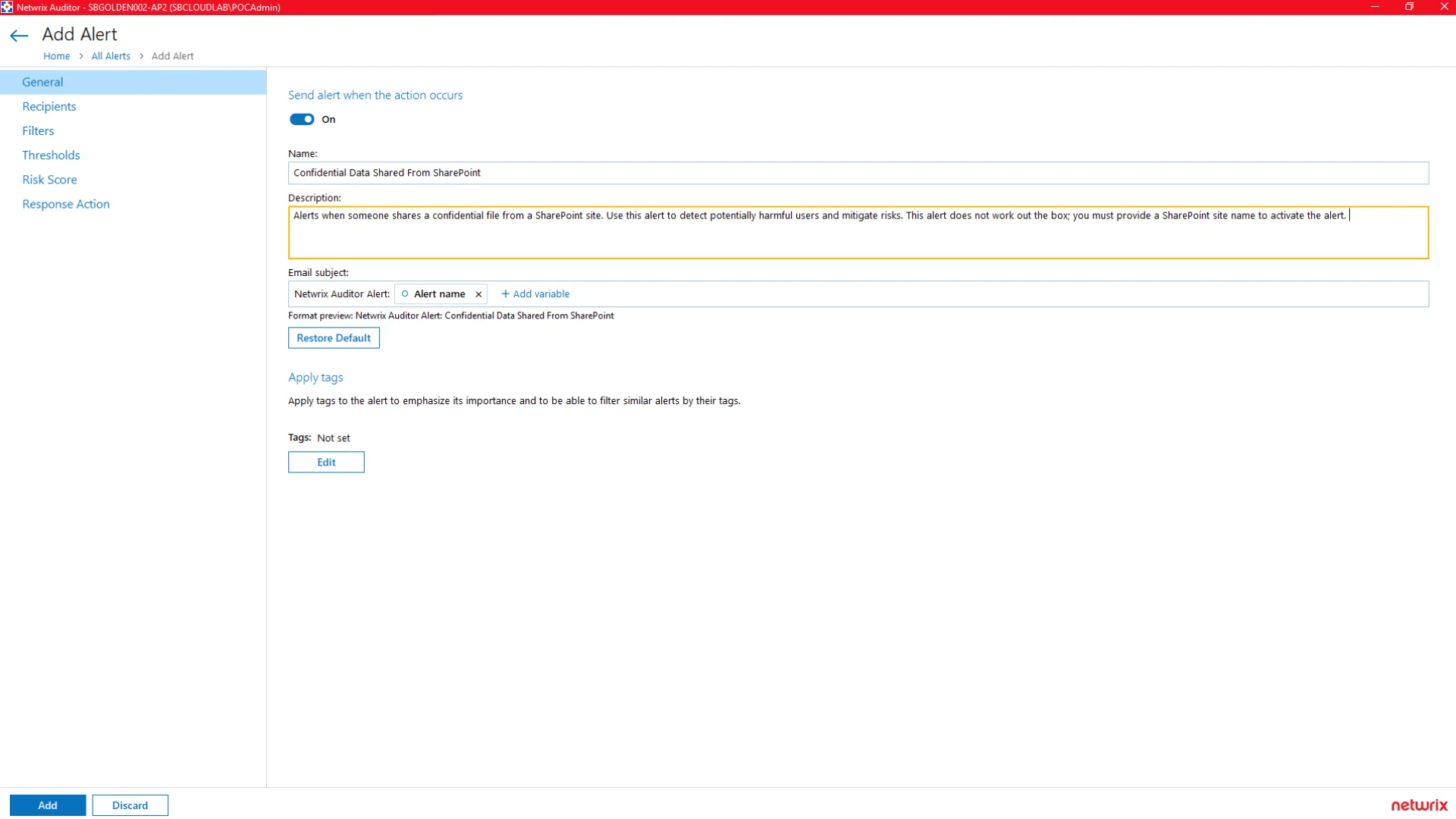The width and height of the screenshot is (1456, 819).
Task: Minimize the Netwrix Auditor window
Action: [x=1375, y=7]
